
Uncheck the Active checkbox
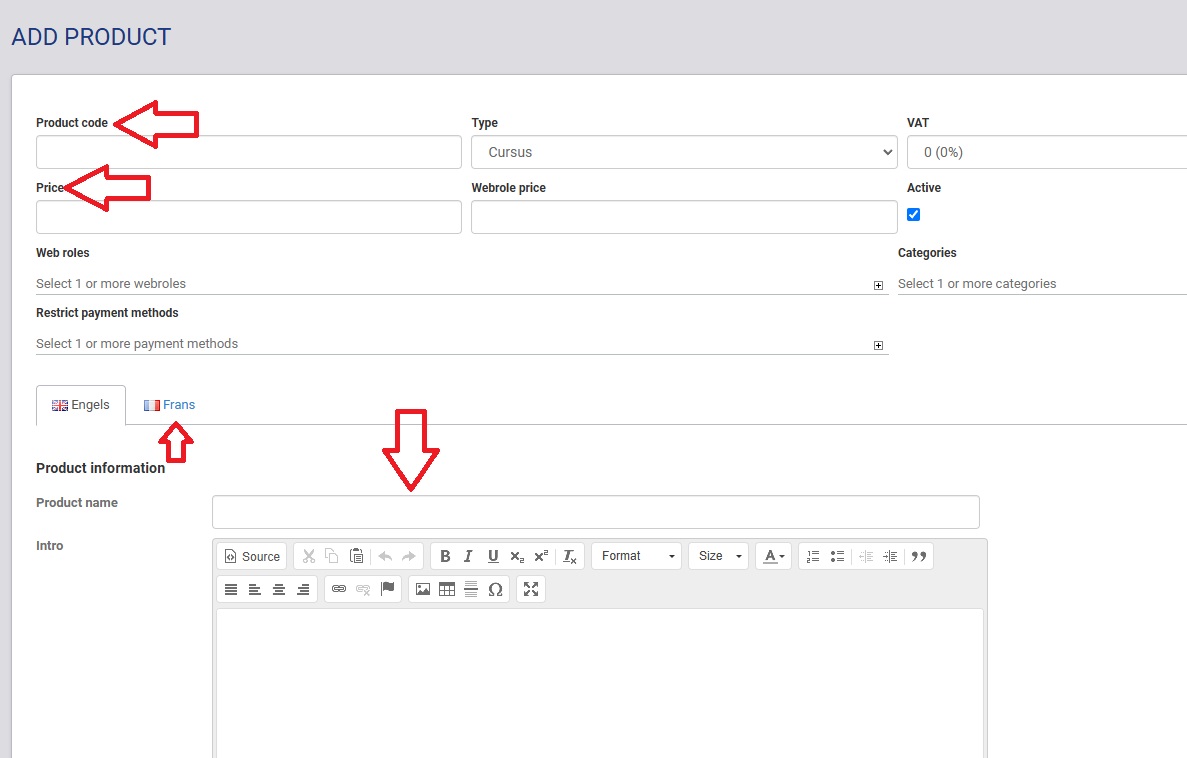point(913,214)
